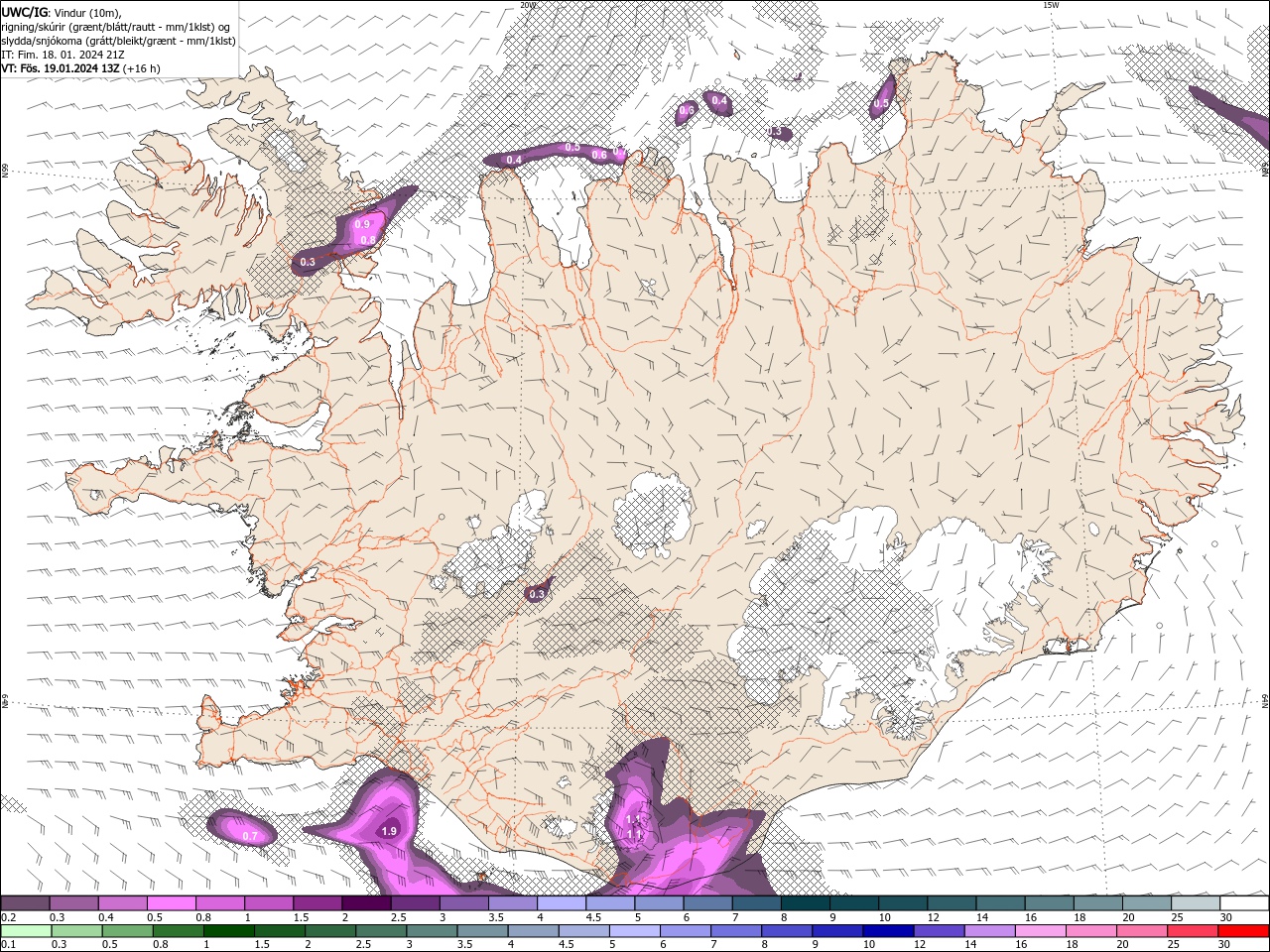Select the snow scale swatch labeled 1.5
The image size is (1270, 952).
tap(317, 903)
